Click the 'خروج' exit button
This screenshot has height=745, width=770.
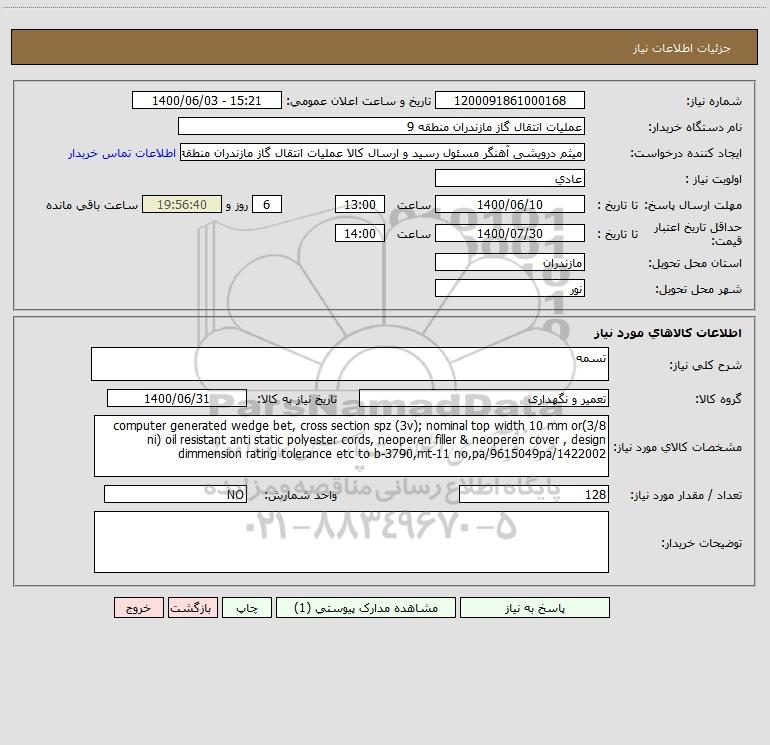(138, 607)
